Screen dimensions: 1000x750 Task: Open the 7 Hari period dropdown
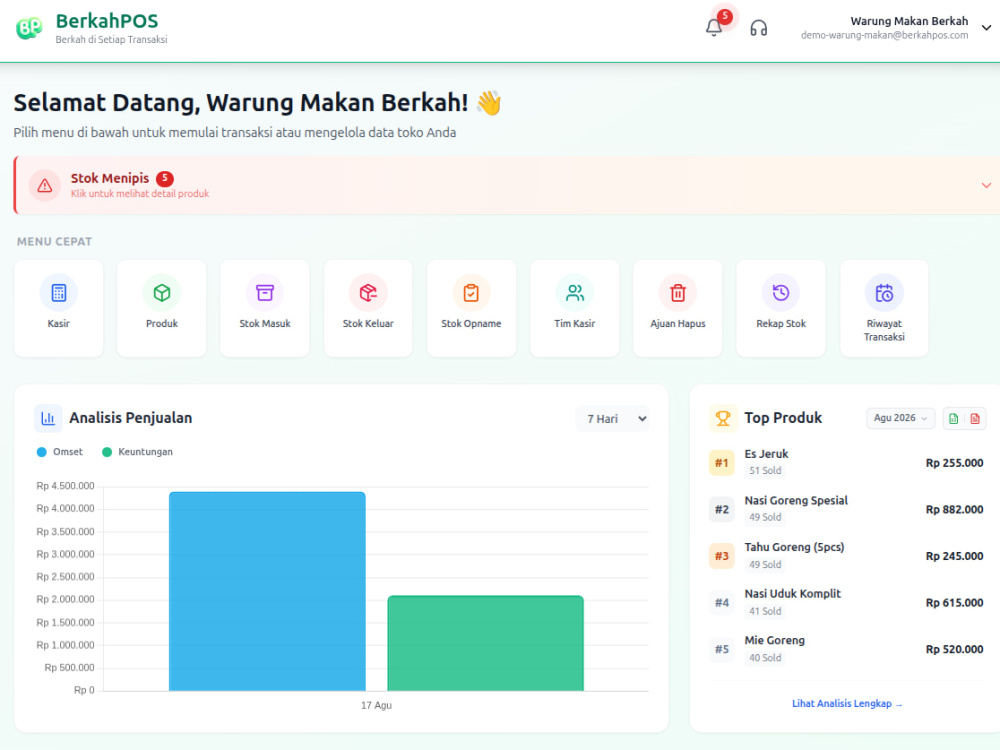(x=613, y=419)
